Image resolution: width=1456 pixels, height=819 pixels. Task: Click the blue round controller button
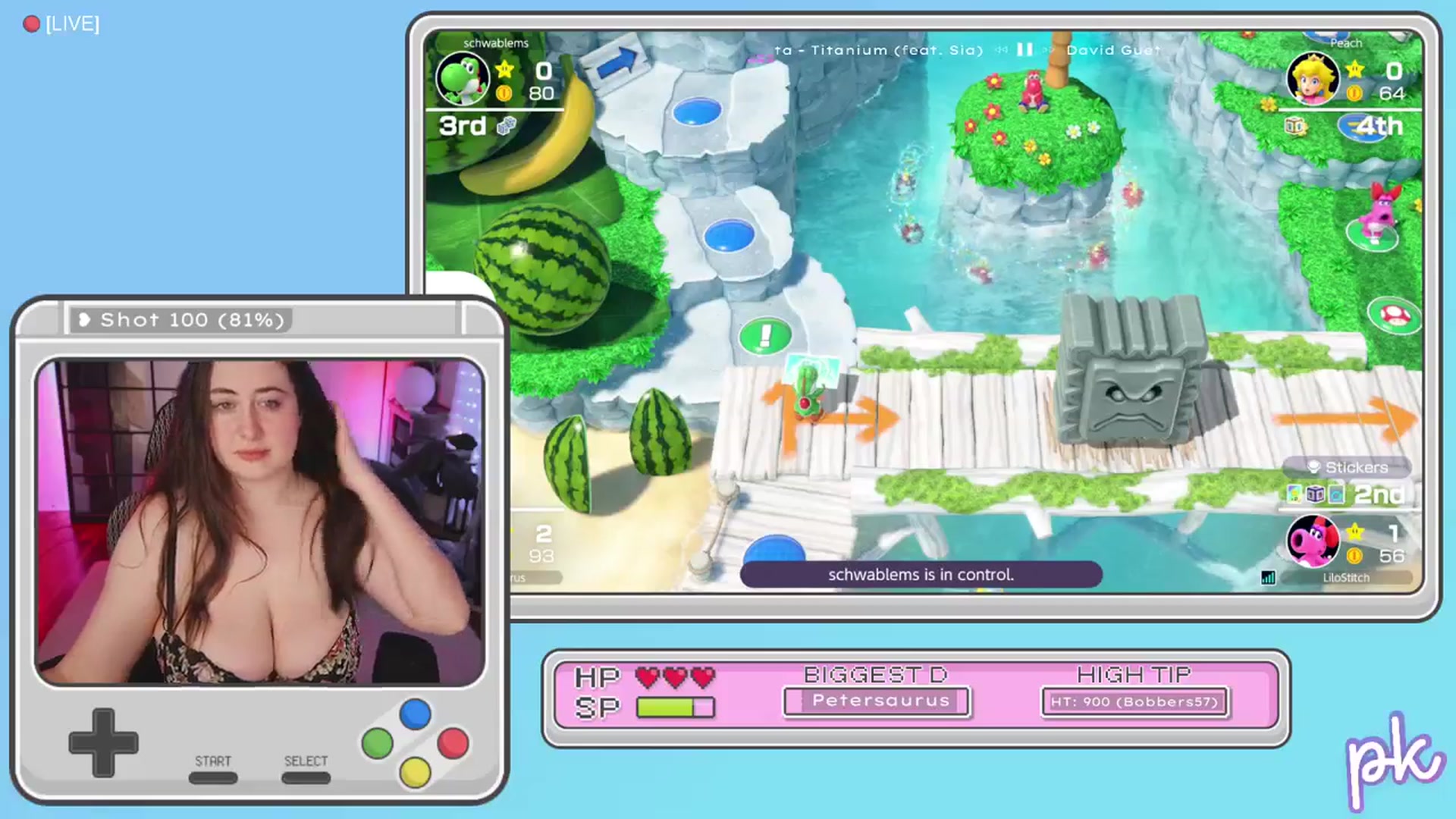415,714
